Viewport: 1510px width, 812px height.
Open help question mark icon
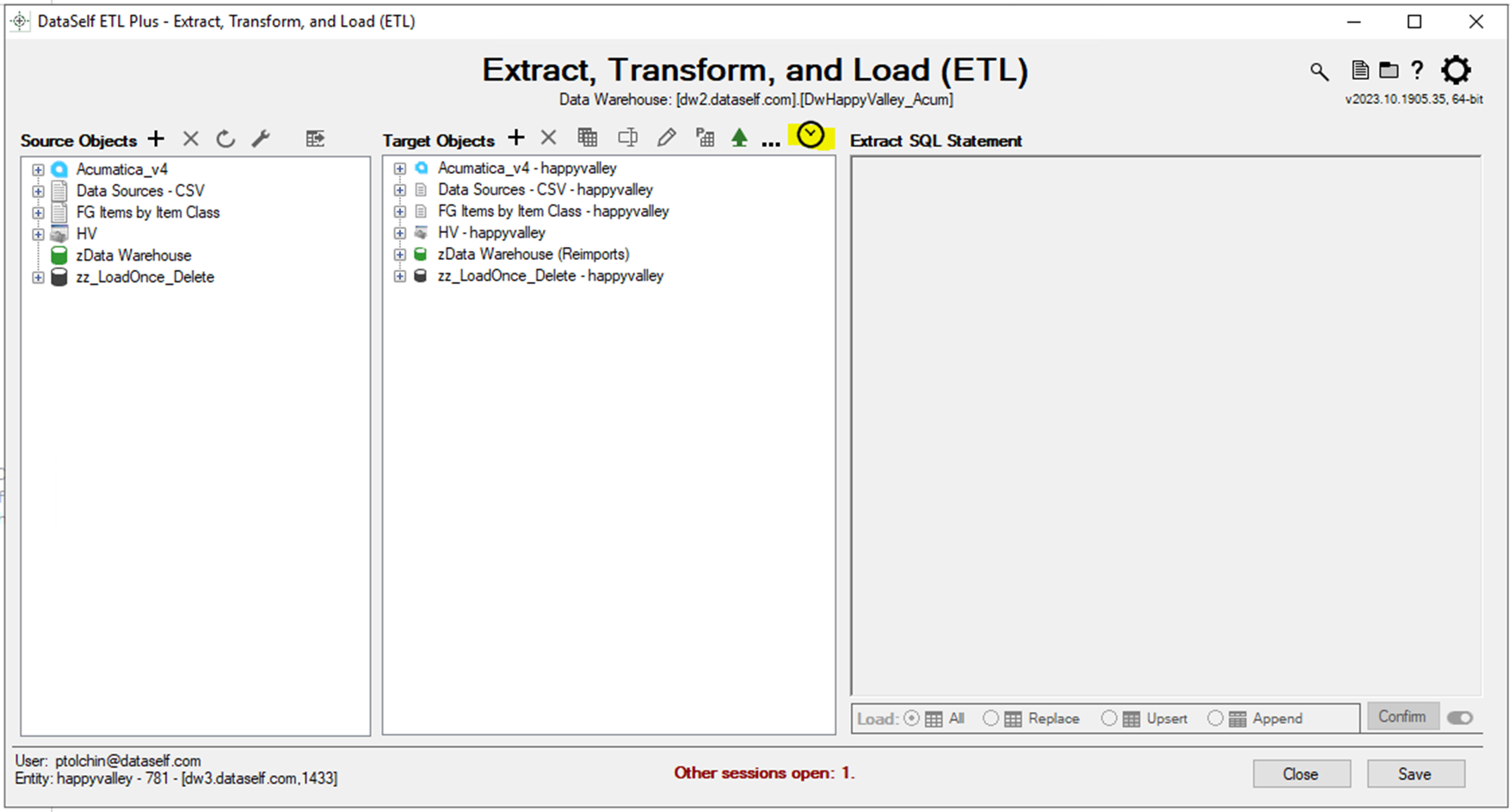1417,71
